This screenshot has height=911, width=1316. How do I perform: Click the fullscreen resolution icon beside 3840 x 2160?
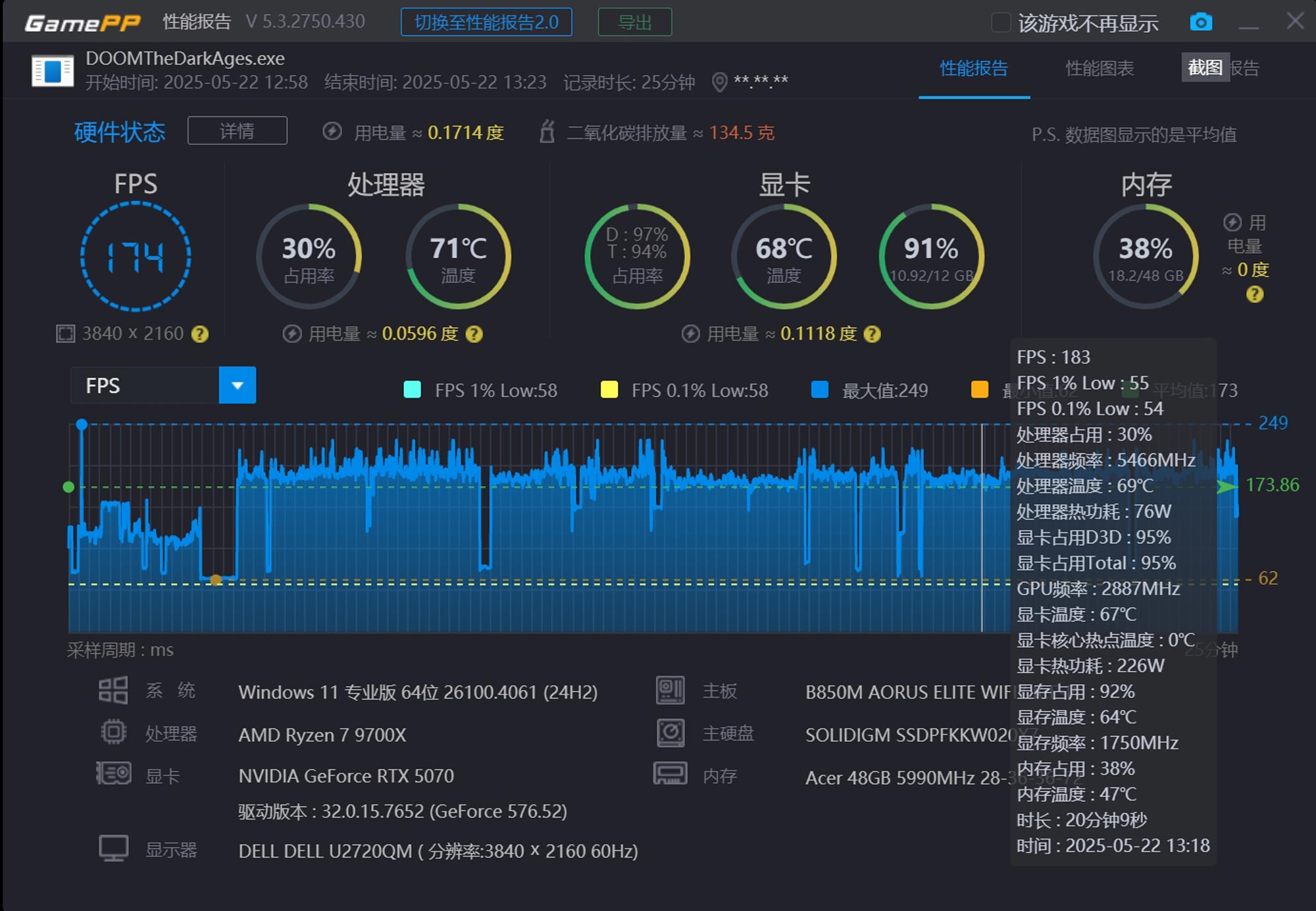tap(66, 333)
